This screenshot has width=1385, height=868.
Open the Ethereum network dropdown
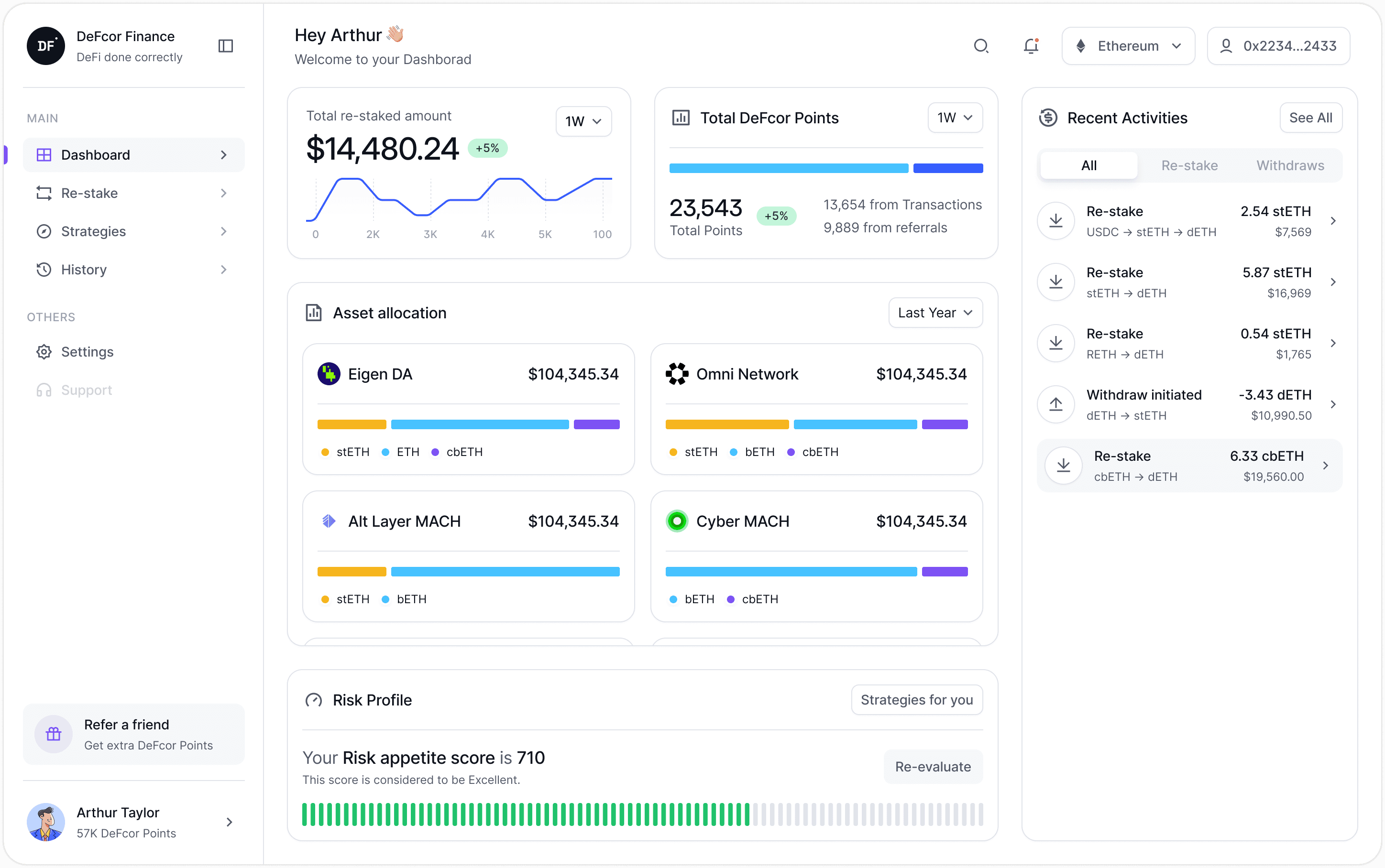pyautogui.click(x=1128, y=46)
